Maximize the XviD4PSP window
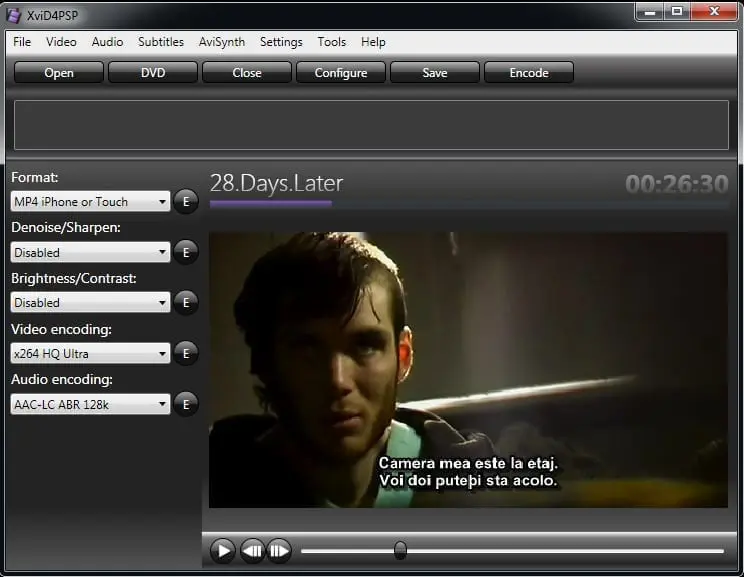Image resolution: width=744 pixels, height=577 pixels. coord(677,11)
